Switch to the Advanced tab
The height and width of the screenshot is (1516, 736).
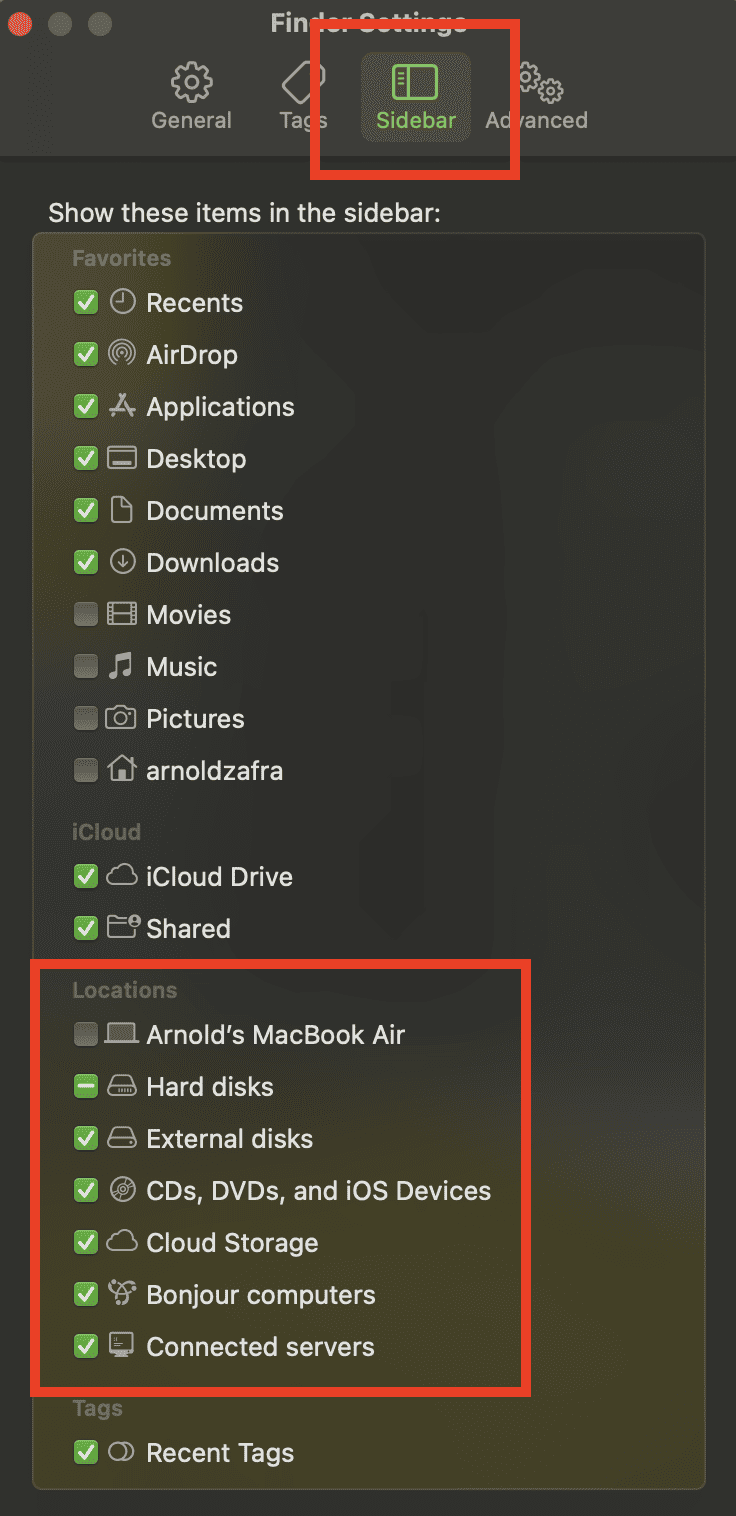(536, 95)
